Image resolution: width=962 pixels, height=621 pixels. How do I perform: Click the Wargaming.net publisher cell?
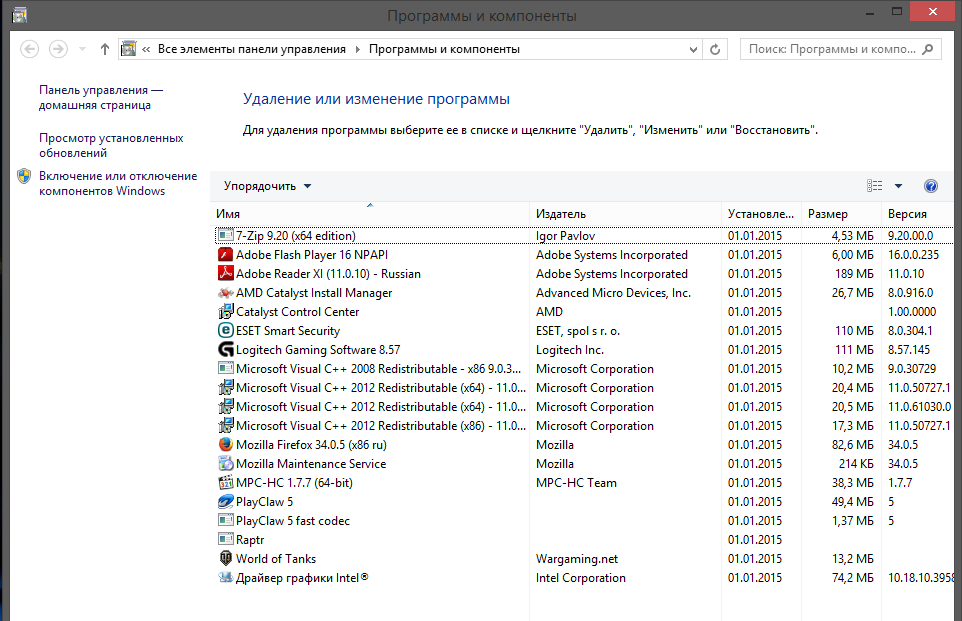pyautogui.click(x=577, y=559)
